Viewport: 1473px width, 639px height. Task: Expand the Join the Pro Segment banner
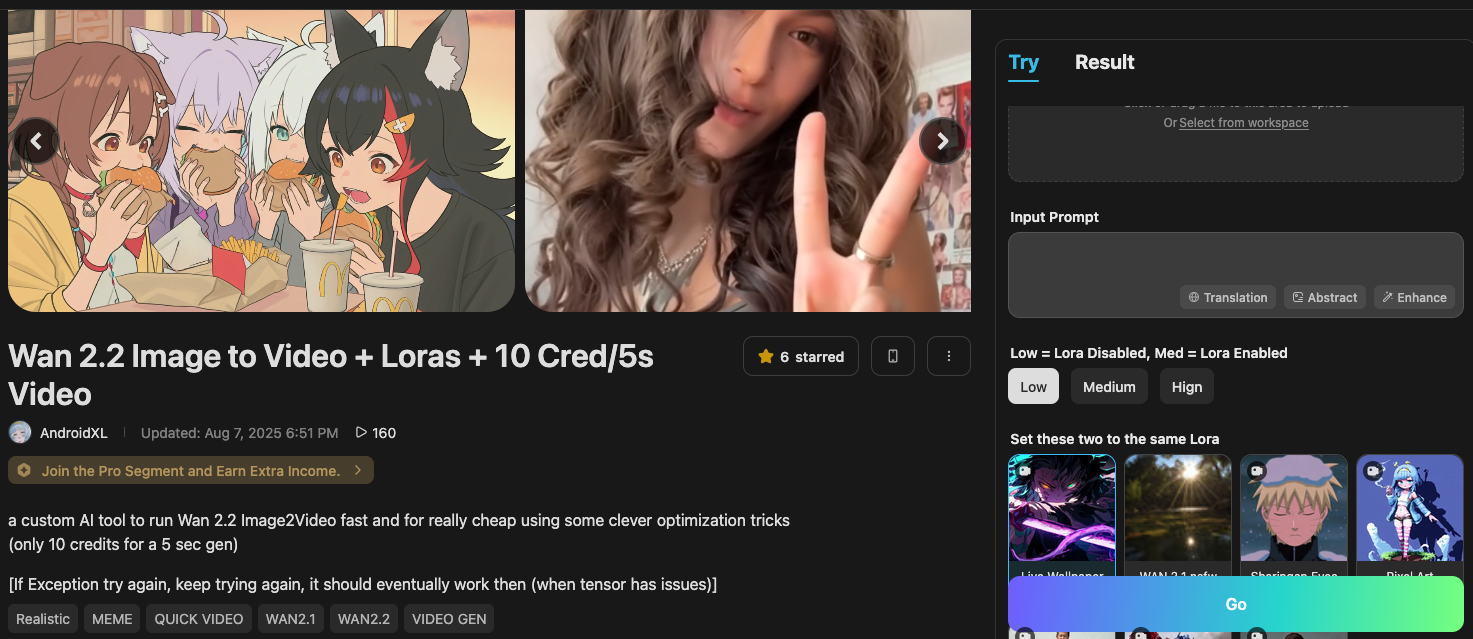pos(191,470)
